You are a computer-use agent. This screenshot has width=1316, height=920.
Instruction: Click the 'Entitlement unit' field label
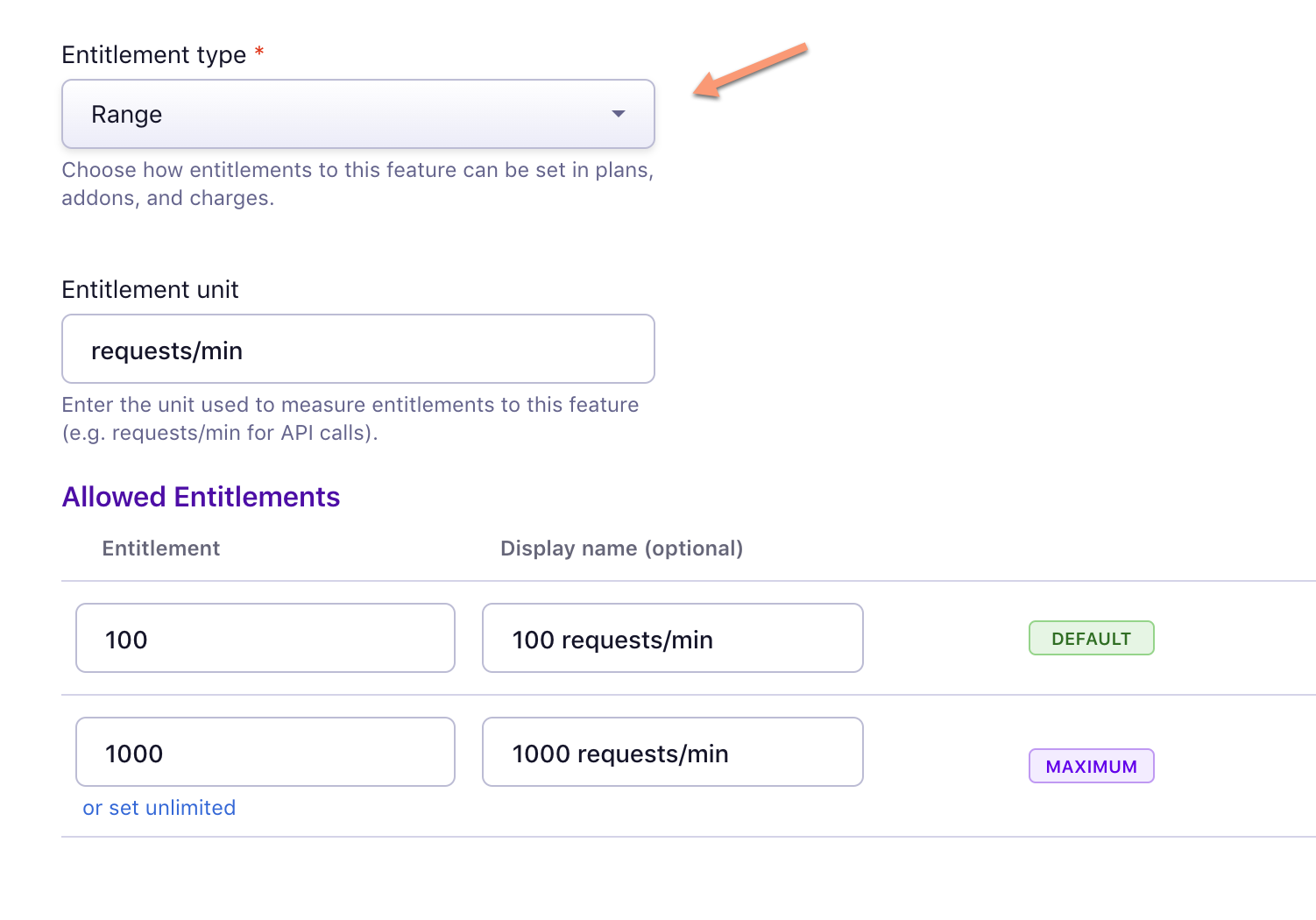[x=150, y=289]
